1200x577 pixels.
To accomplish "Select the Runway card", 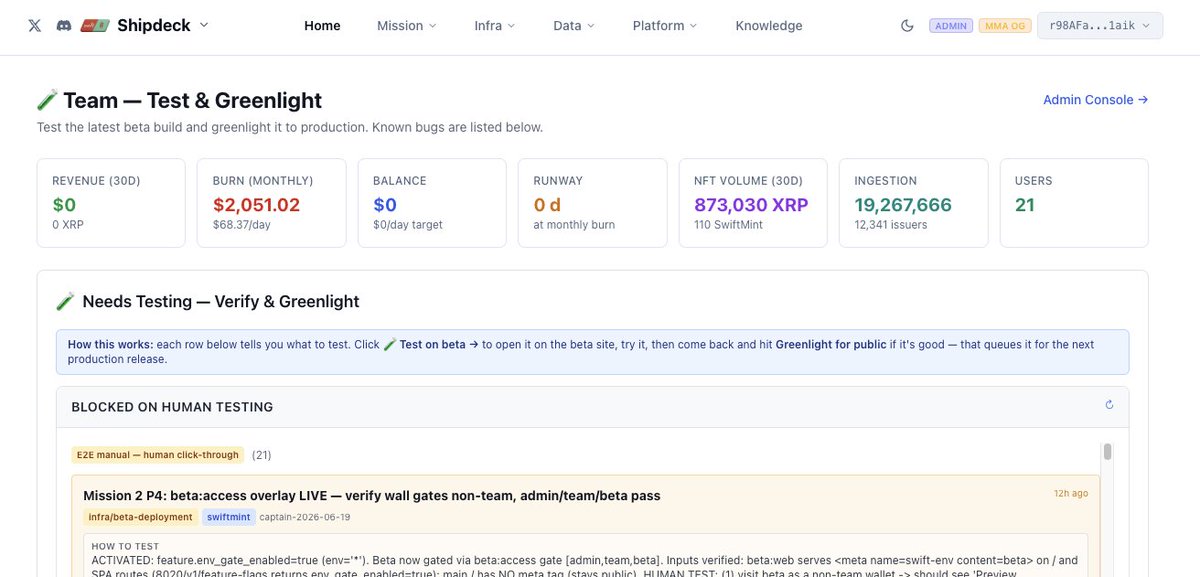I will 593,203.
